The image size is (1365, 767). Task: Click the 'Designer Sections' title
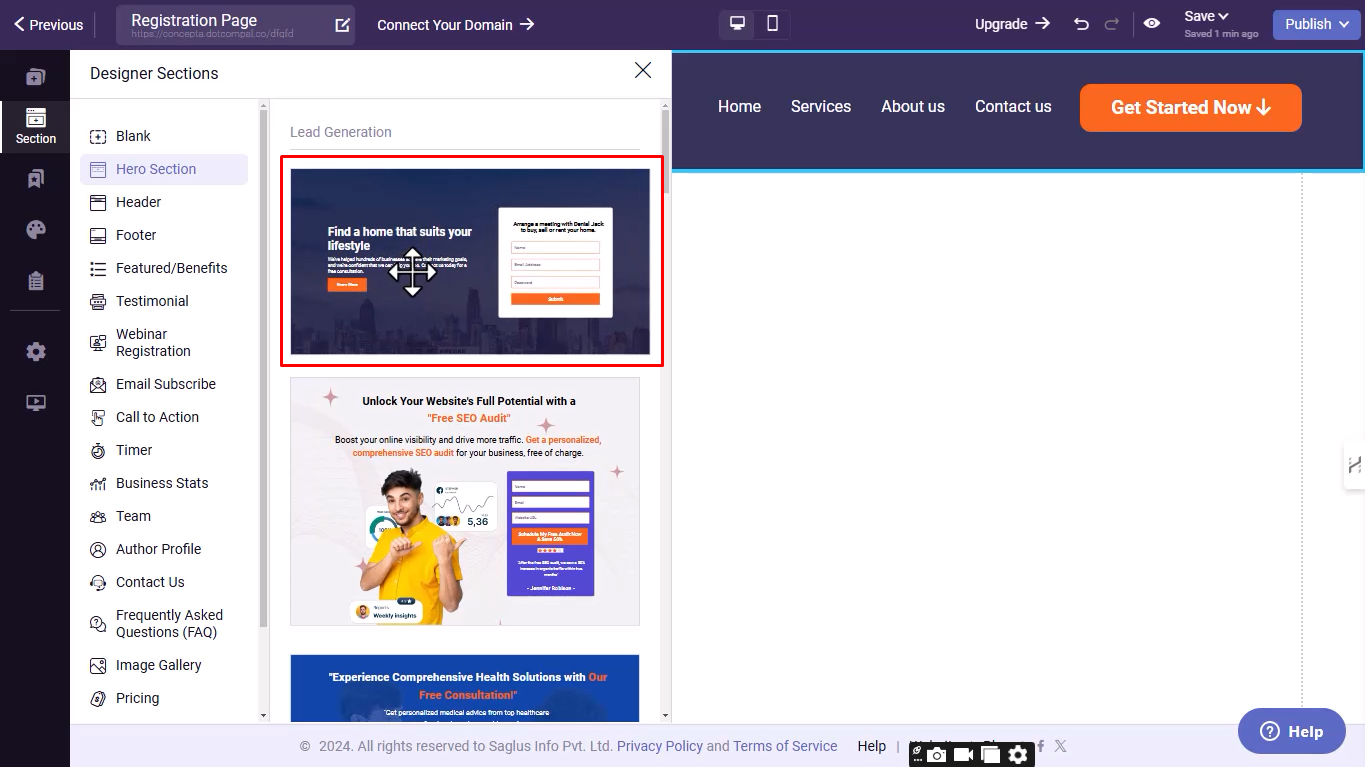click(x=154, y=73)
